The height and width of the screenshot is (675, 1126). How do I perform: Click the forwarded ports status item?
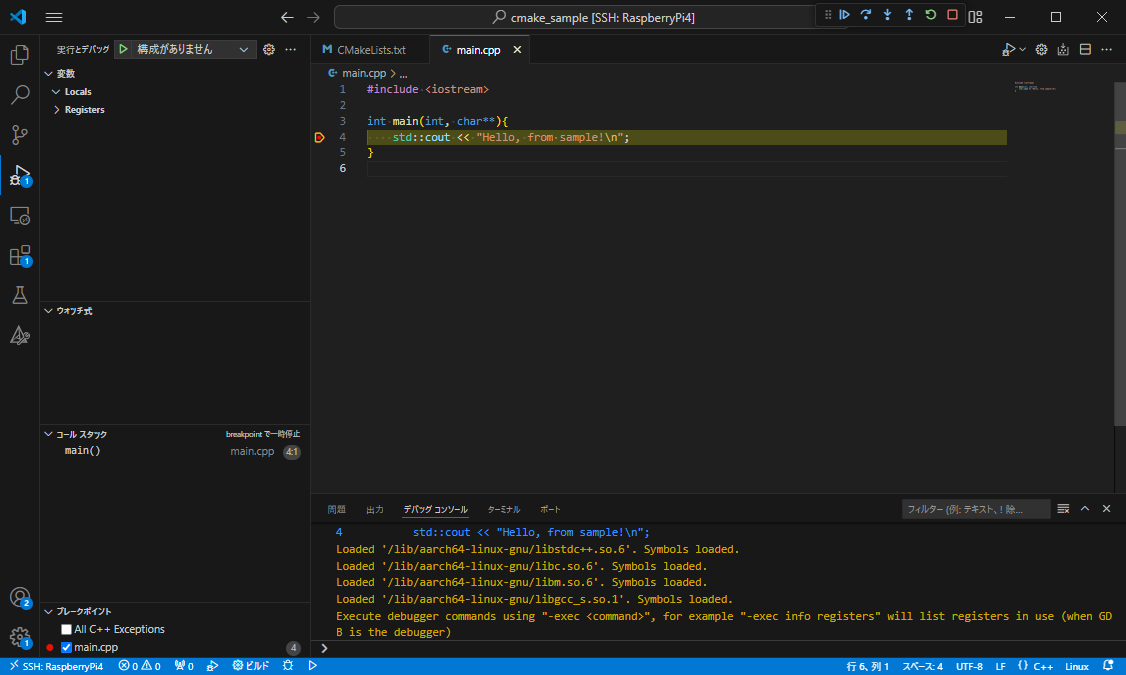point(184,666)
